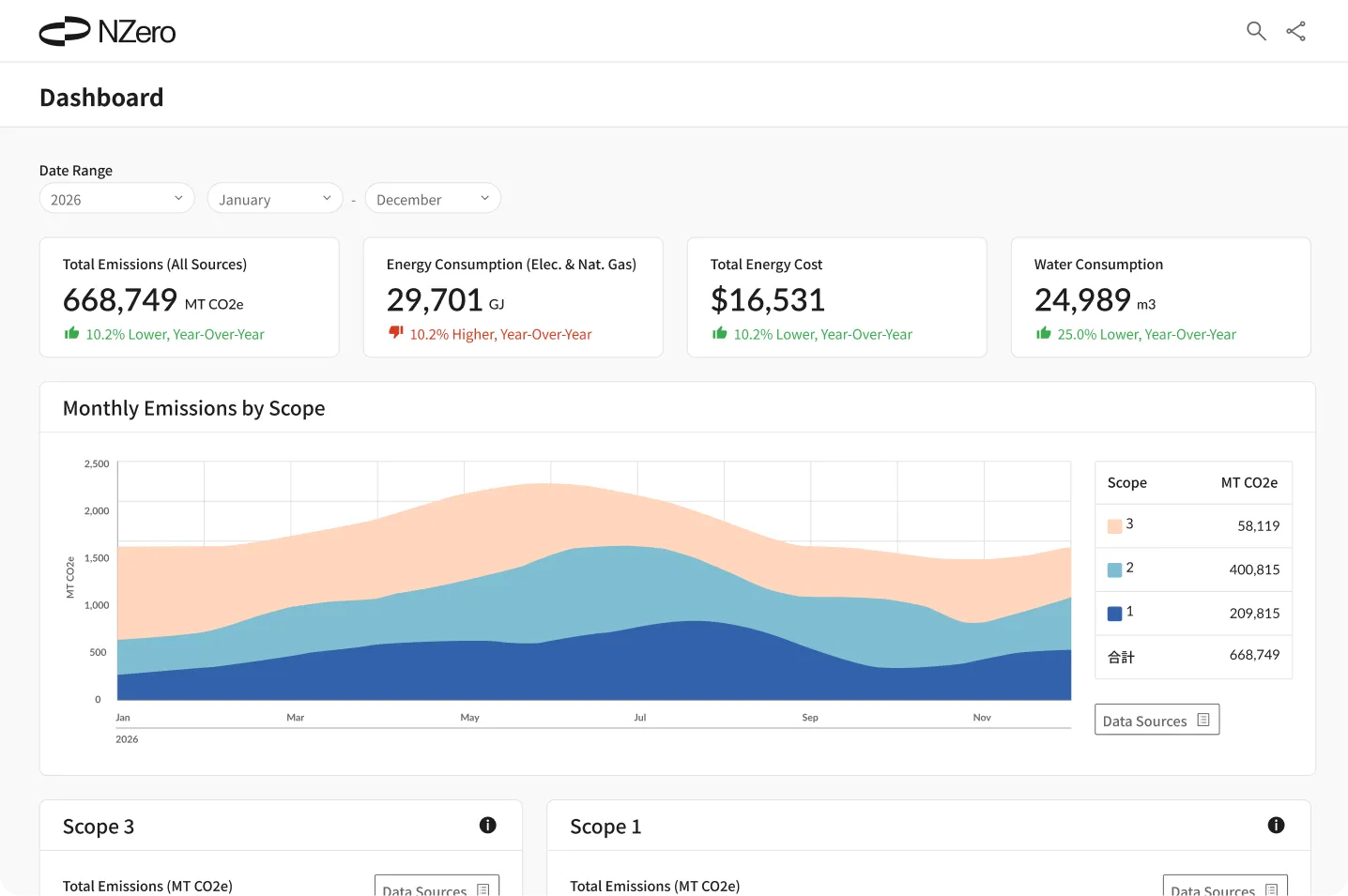Click the share icon in header
This screenshot has width=1348, height=896.
1295,31
